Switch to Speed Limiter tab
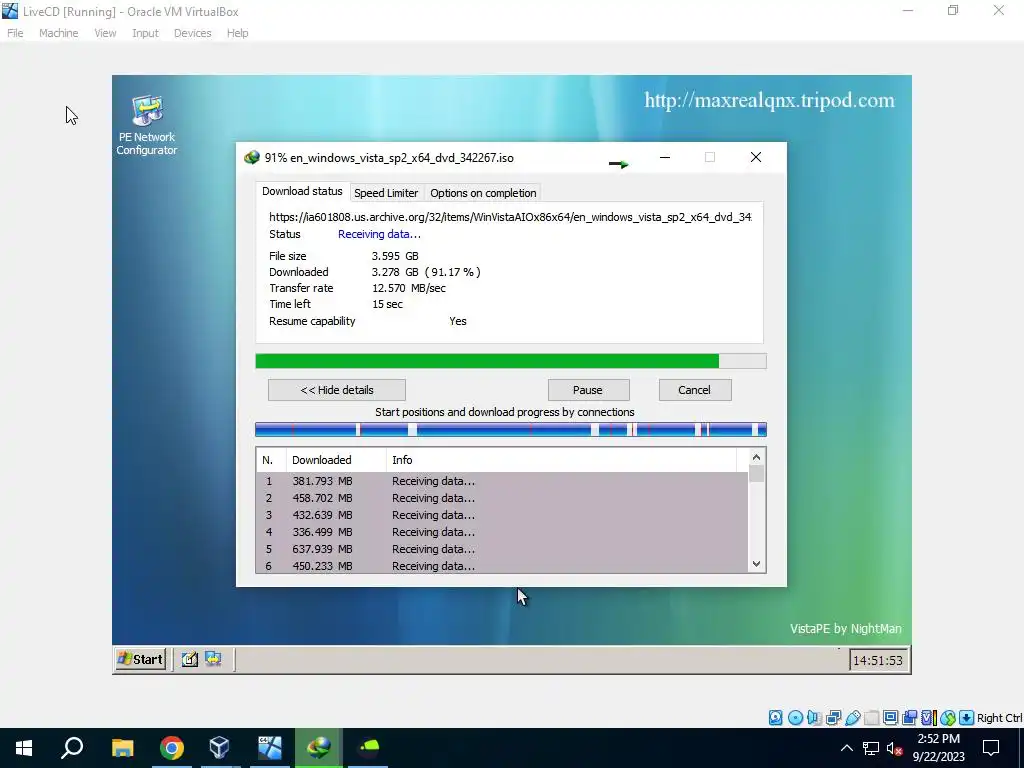 (x=386, y=193)
